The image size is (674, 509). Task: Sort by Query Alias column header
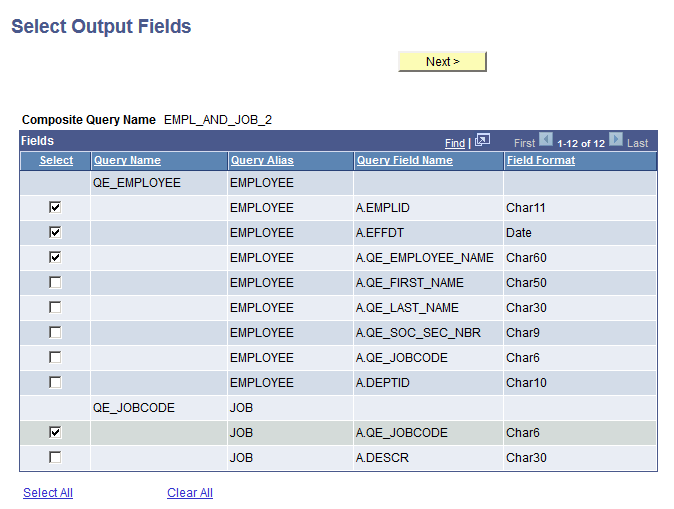pyautogui.click(x=262, y=160)
